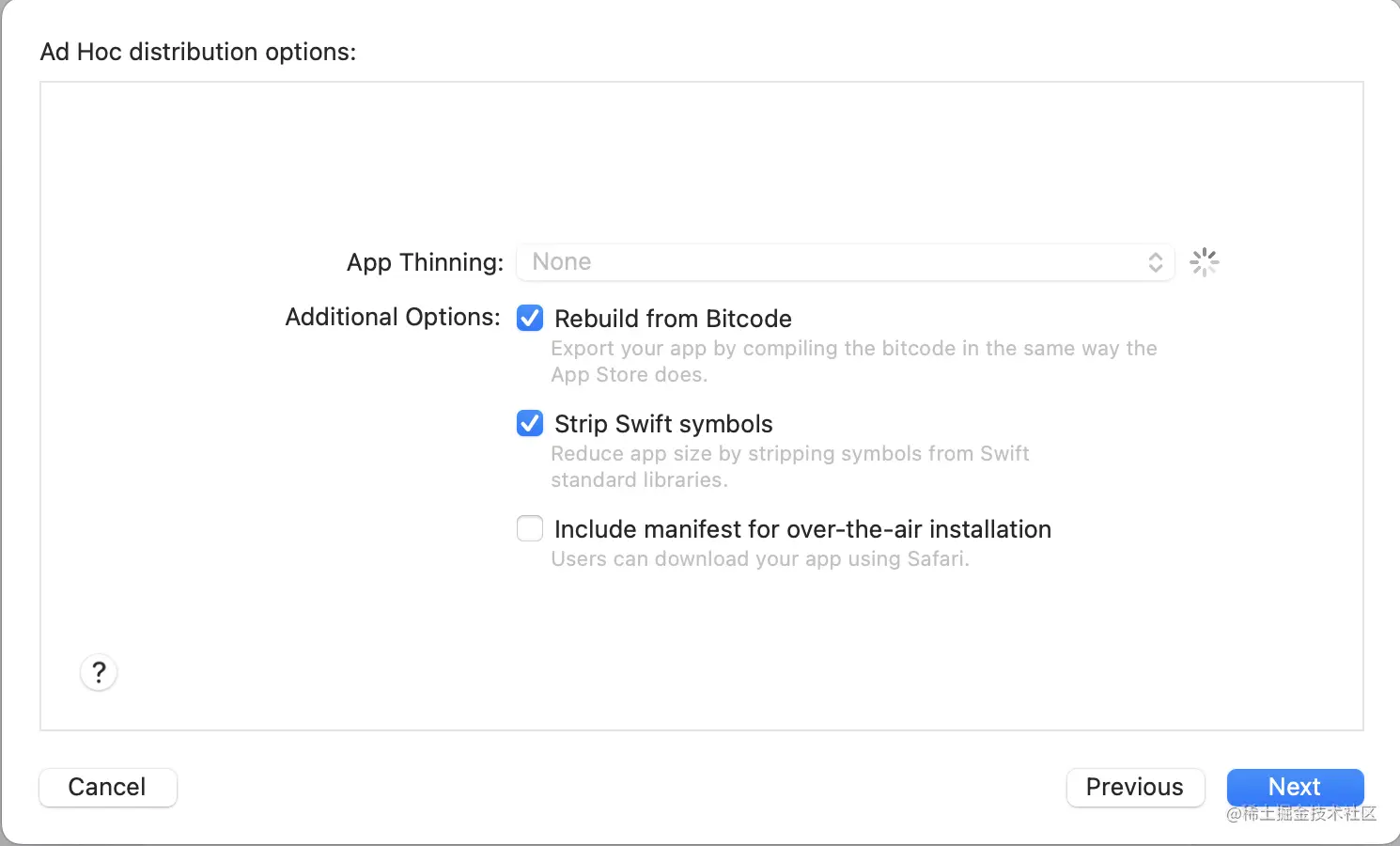Click the "Users can download" Safari description

[x=759, y=559]
